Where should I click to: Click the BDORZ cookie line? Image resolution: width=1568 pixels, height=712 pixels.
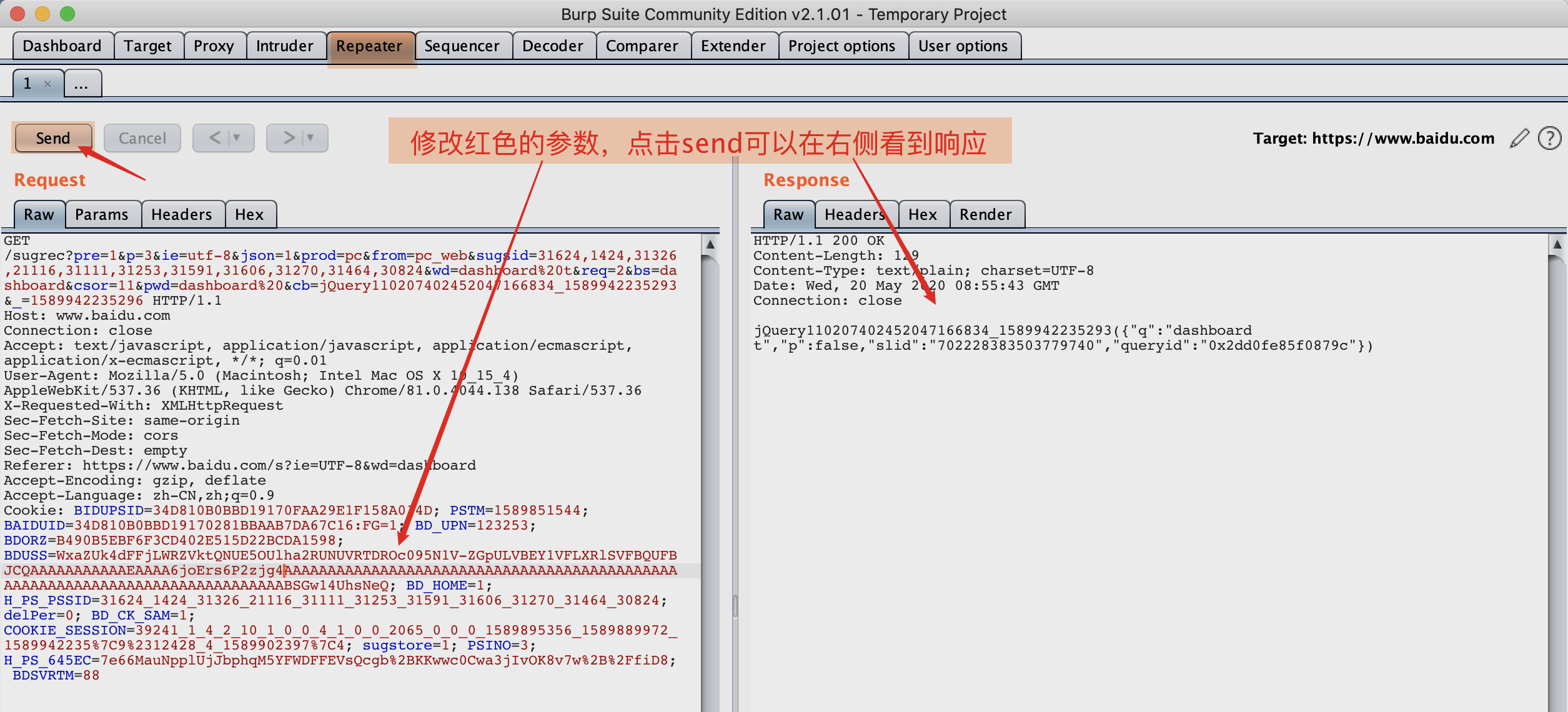pos(174,540)
